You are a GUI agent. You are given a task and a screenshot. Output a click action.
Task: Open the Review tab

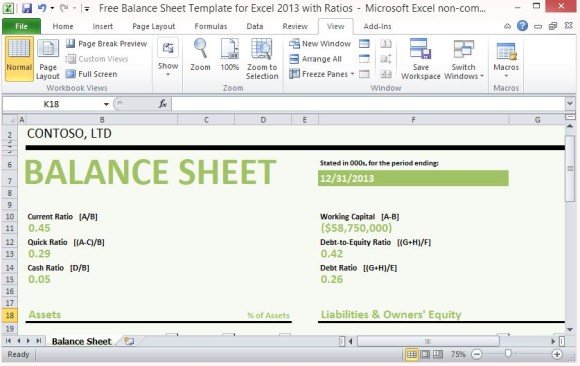[295, 26]
